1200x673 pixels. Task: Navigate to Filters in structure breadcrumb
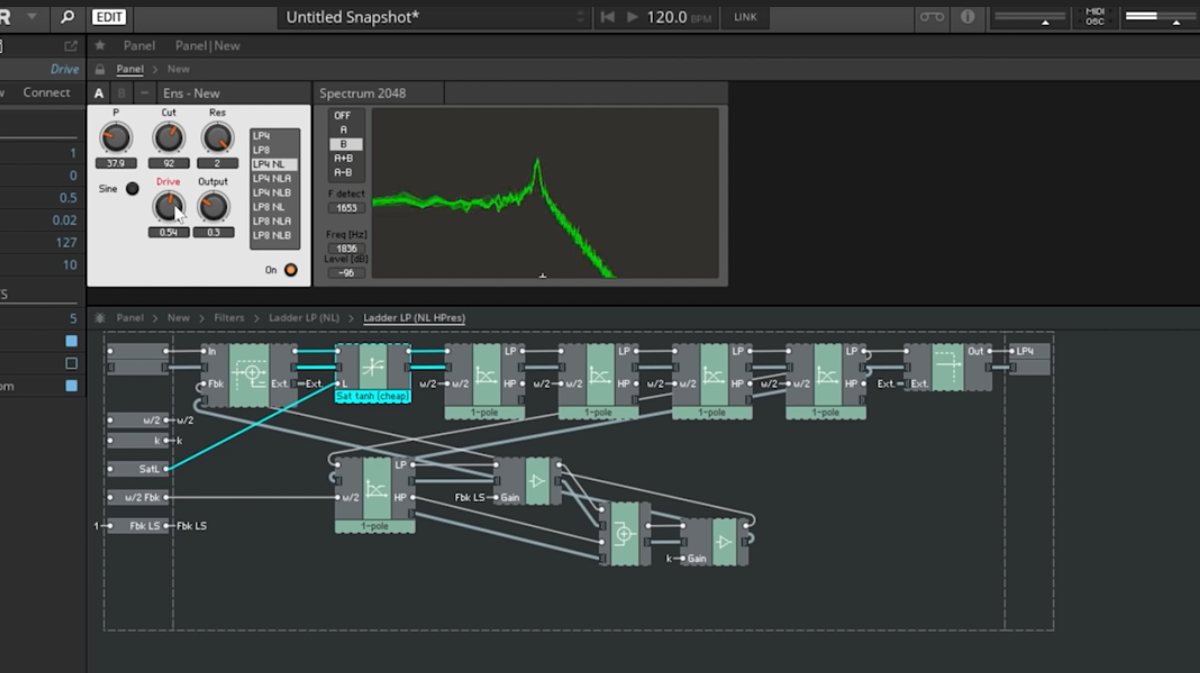[229, 318]
